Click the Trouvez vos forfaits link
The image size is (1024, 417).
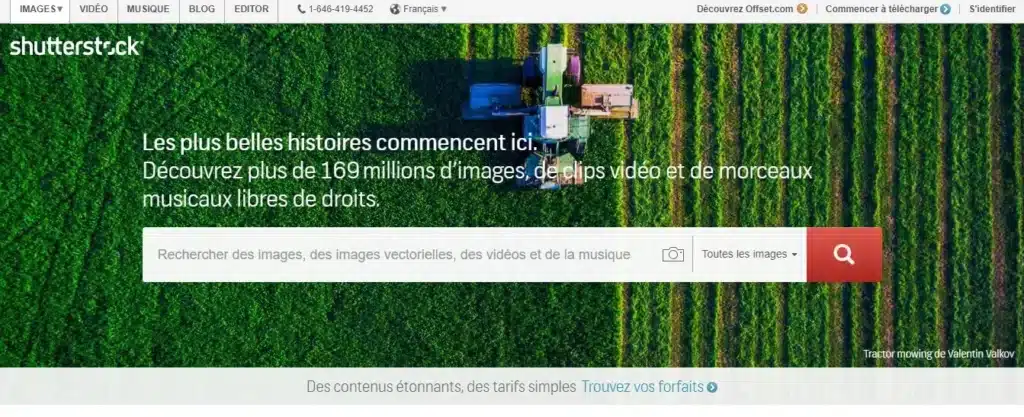pos(643,387)
